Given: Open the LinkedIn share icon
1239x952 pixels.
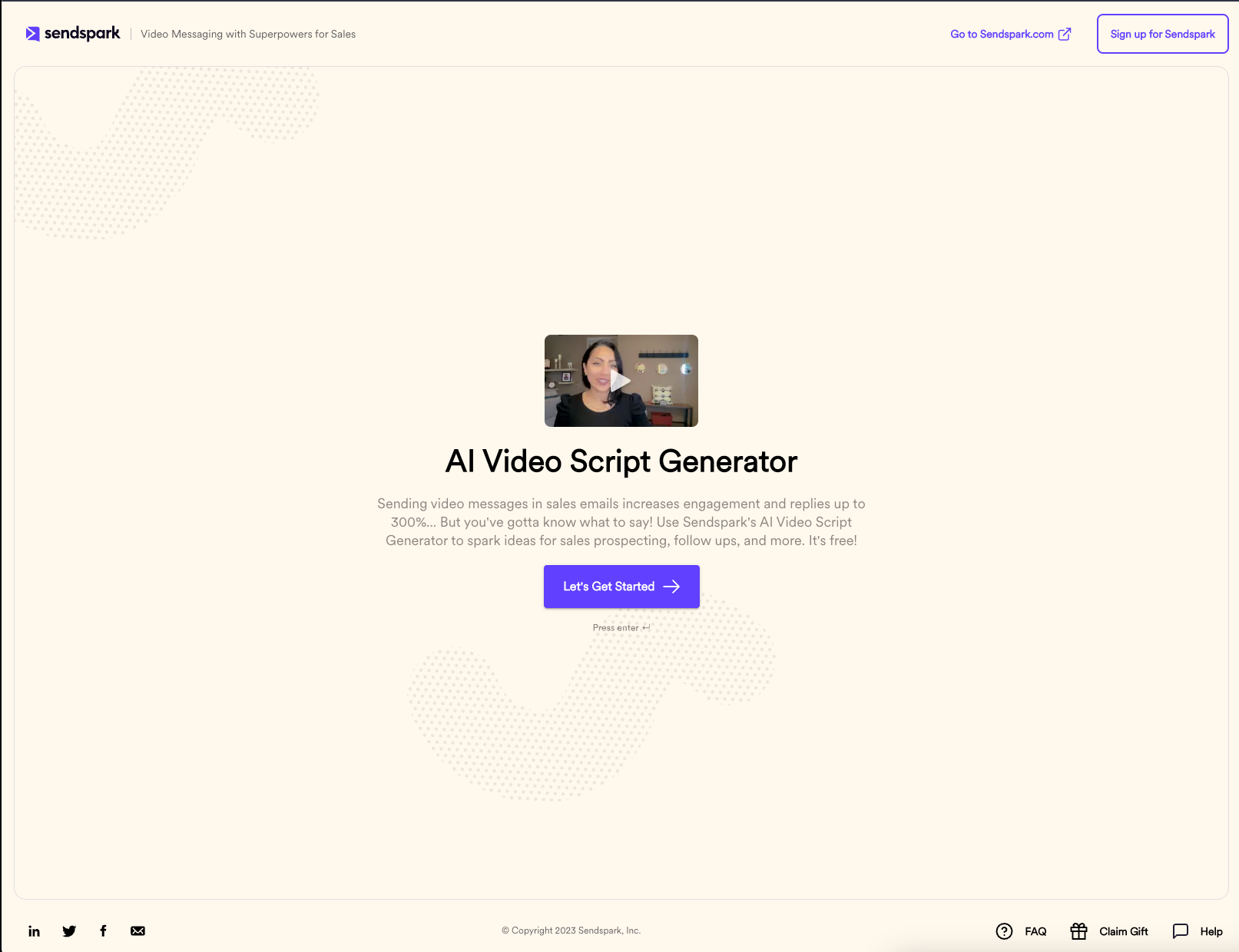Looking at the screenshot, I should click(x=34, y=931).
